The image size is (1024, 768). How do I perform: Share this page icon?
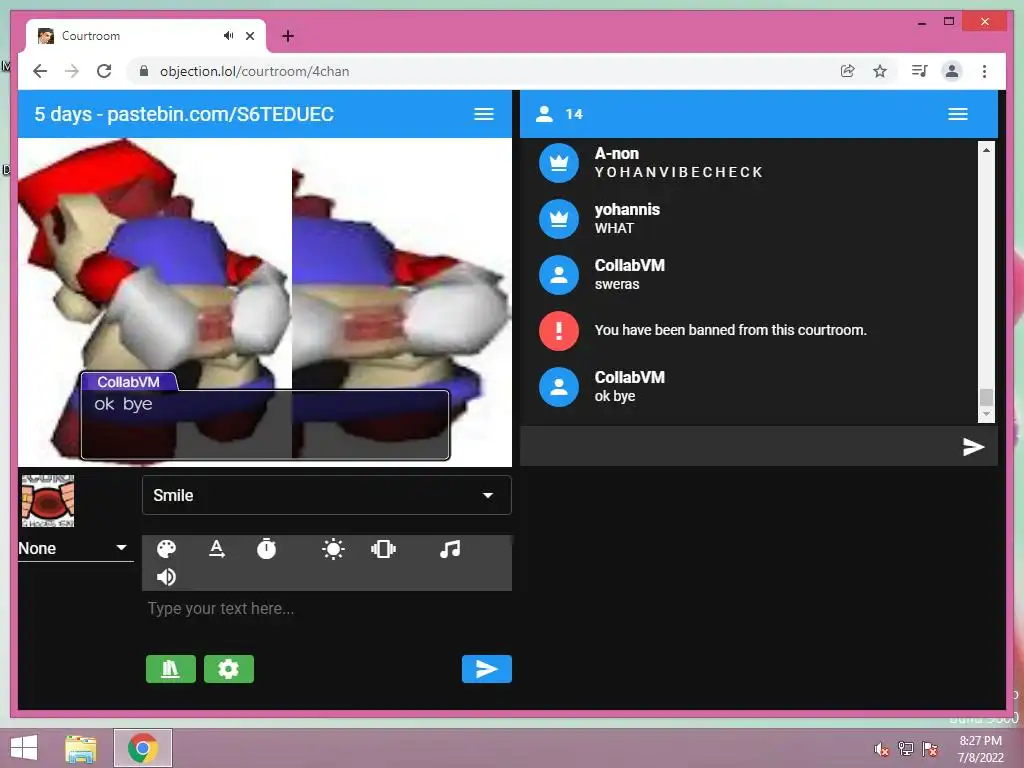(847, 71)
